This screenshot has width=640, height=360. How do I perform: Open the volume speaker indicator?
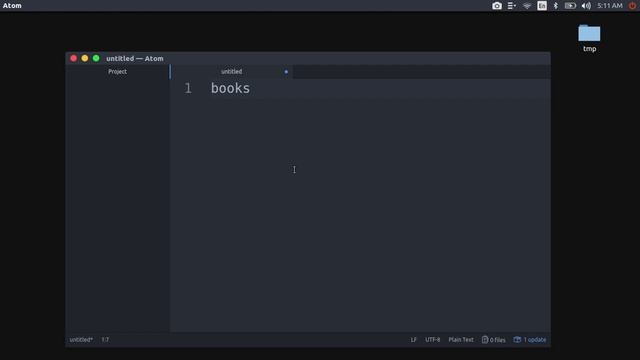tap(586, 6)
